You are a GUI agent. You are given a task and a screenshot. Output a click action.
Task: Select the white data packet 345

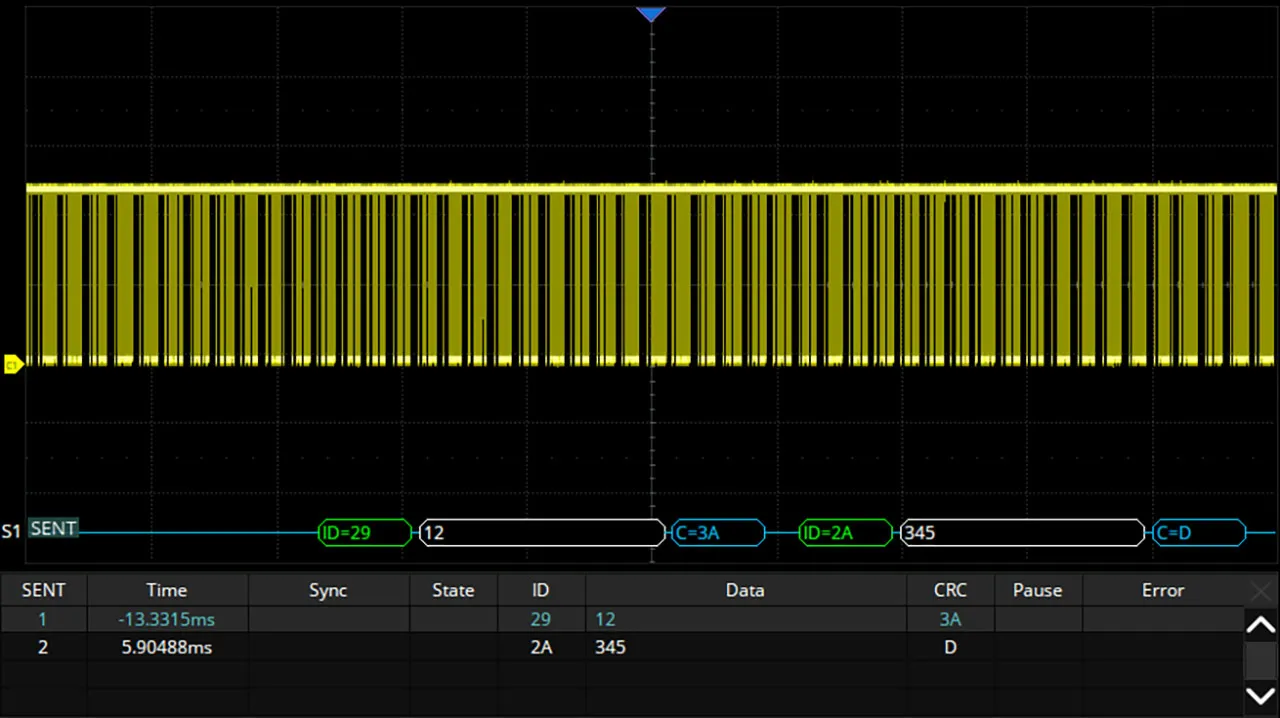coord(1022,533)
